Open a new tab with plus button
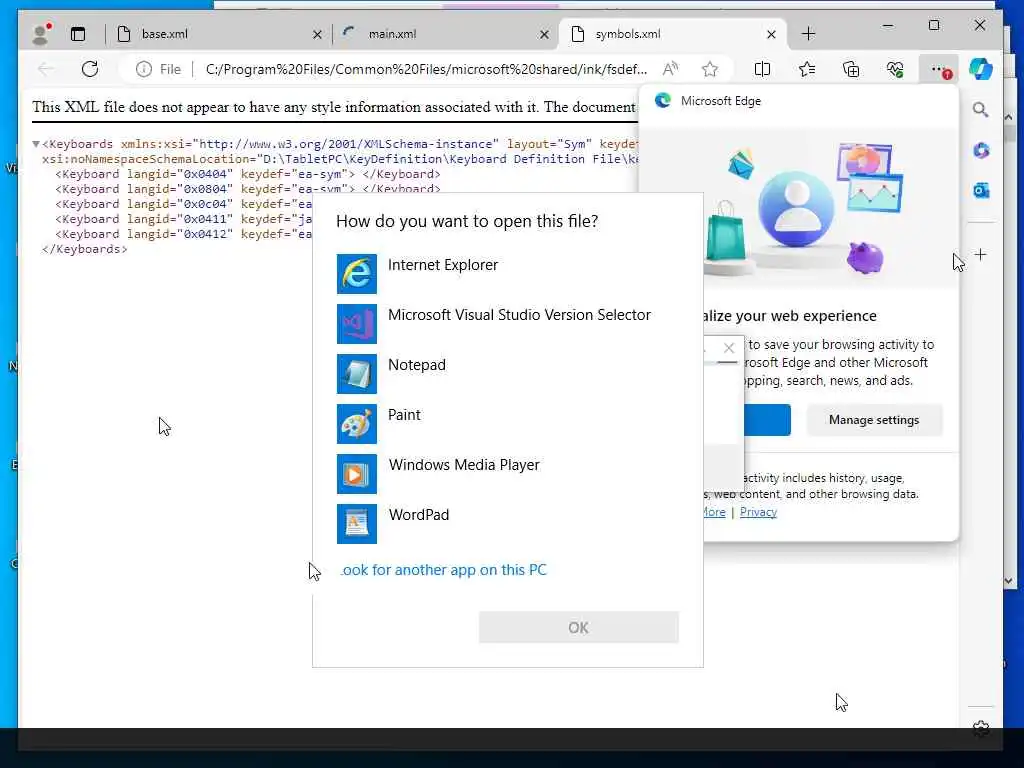 (x=808, y=34)
